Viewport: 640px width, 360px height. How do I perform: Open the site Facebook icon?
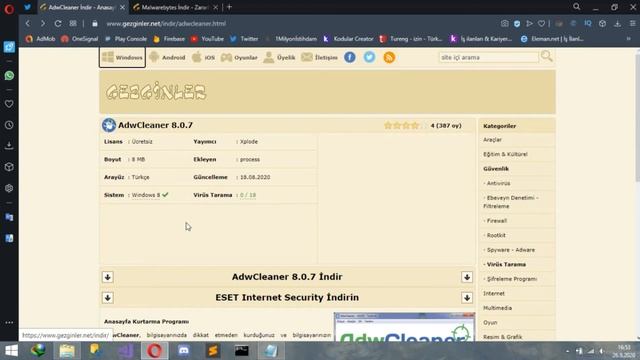pos(350,57)
